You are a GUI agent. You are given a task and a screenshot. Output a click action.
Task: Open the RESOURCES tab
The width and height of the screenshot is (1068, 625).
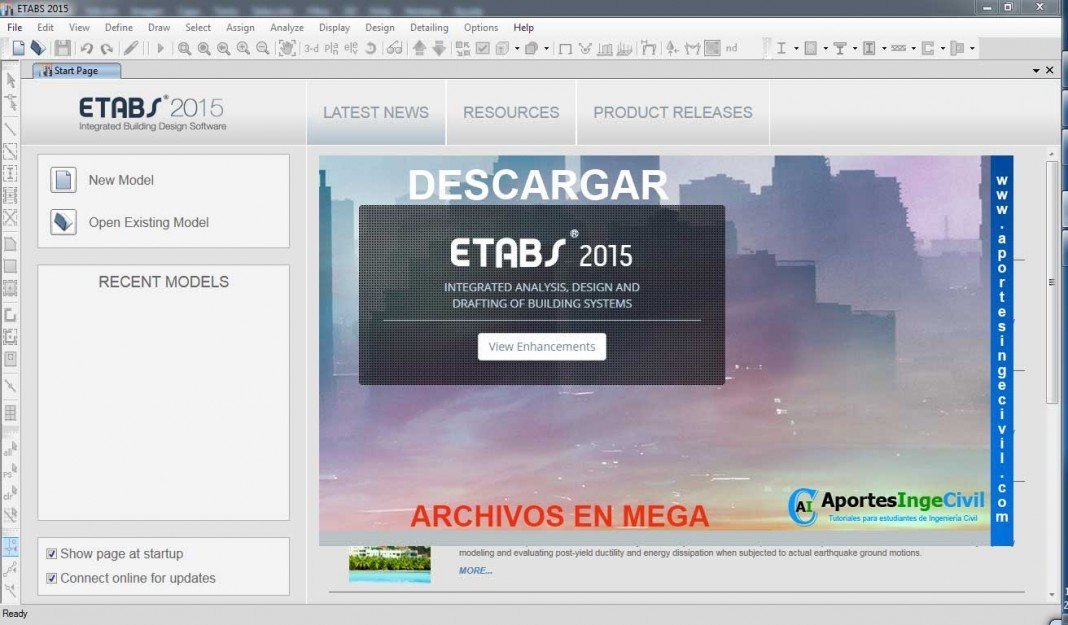pyautogui.click(x=511, y=112)
